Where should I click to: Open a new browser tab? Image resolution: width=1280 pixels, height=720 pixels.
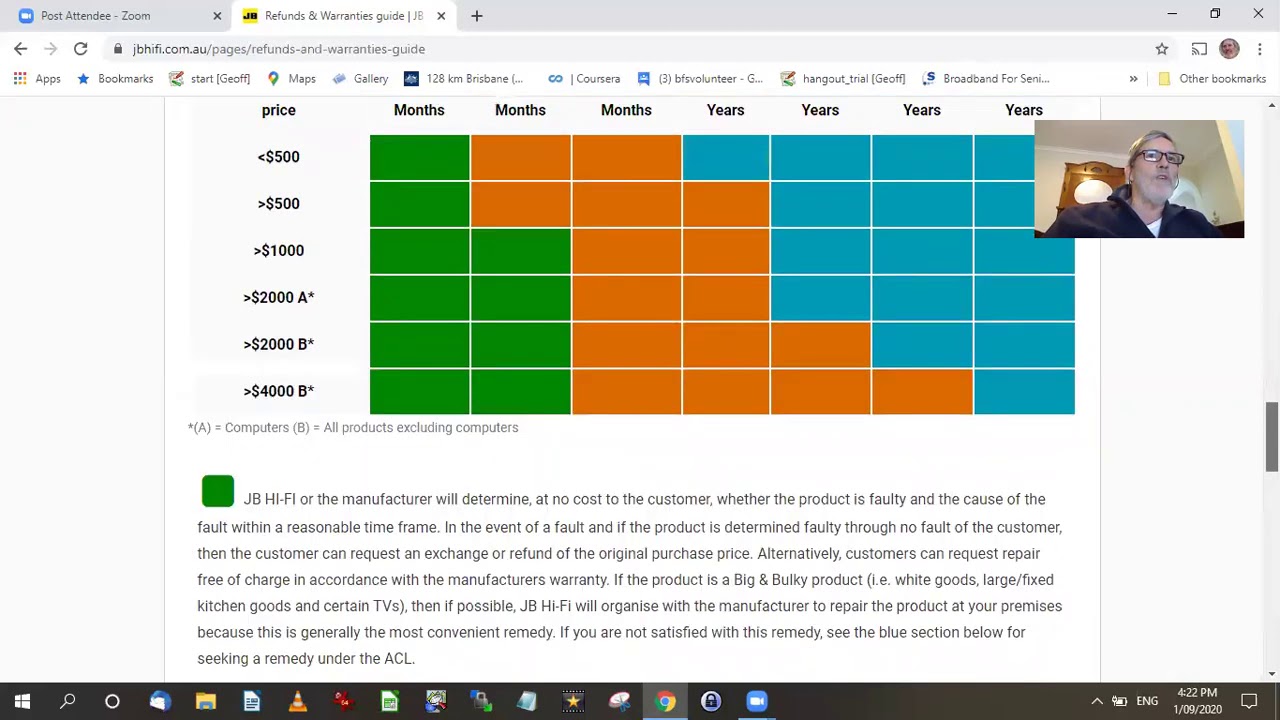click(476, 15)
